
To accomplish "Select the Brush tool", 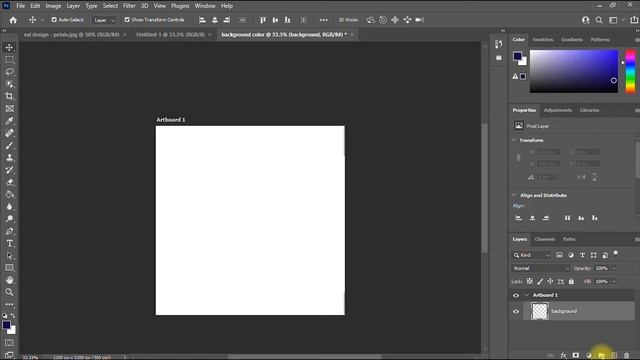I will coord(9,145).
